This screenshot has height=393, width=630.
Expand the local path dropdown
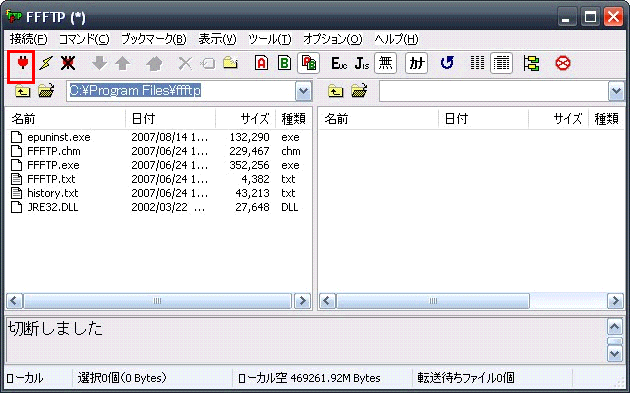pyautogui.click(x=303, y=92)
